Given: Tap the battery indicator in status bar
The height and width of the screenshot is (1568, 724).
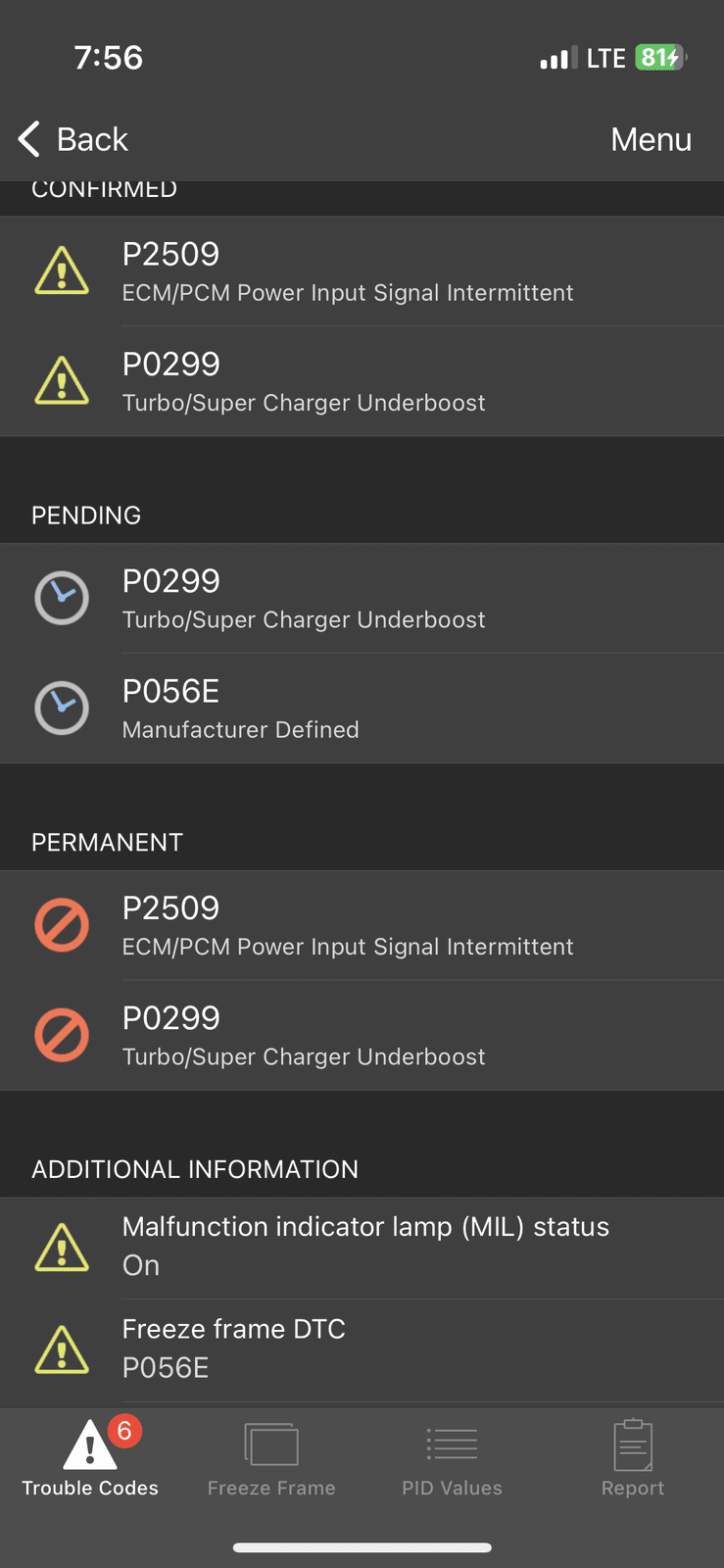Looking at the screenshot, I should point(661,58).
